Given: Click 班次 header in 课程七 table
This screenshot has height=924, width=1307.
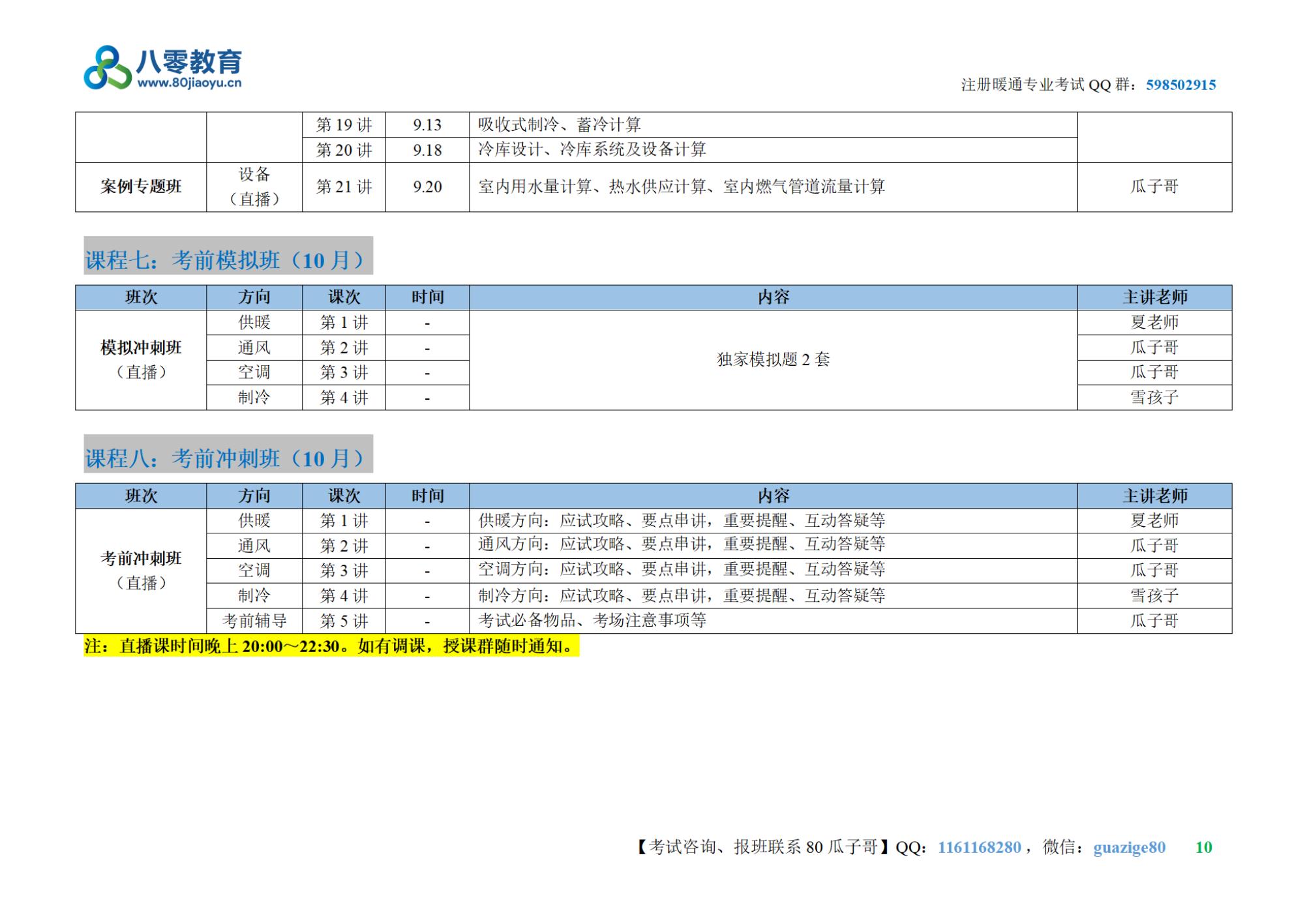Looking at the screenshot, I should 141,297.
